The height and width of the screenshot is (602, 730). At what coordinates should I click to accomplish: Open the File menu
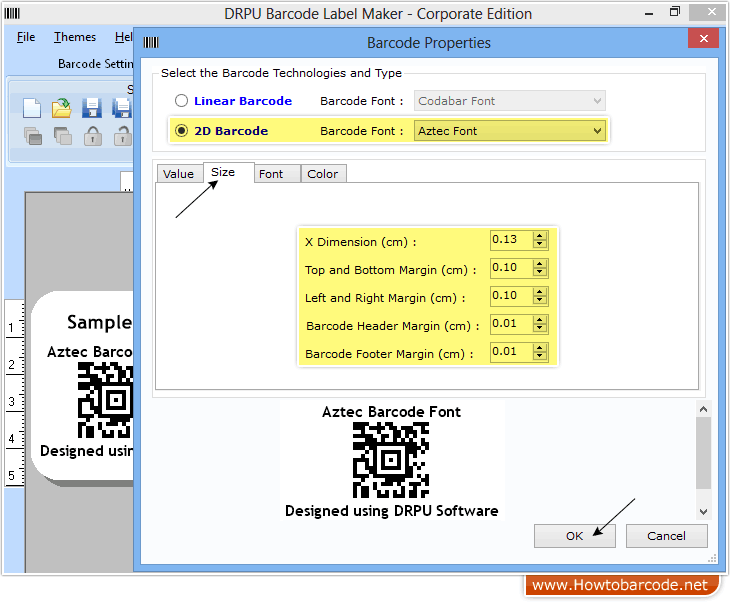tap(26, 37)
